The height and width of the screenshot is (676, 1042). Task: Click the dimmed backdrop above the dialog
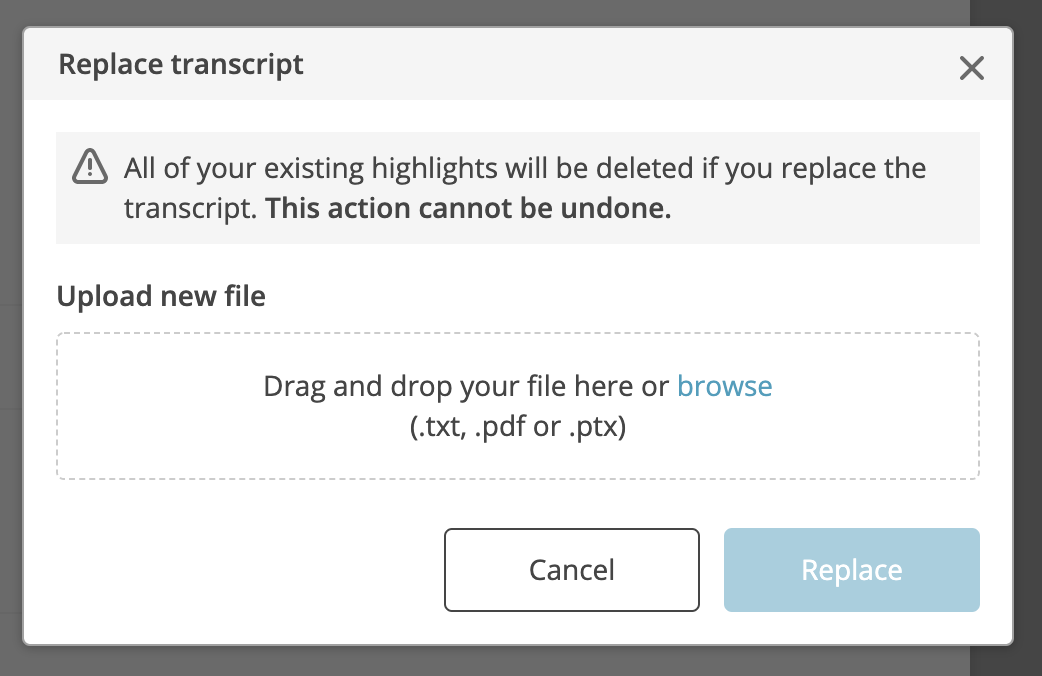click(x=518, y=12)
